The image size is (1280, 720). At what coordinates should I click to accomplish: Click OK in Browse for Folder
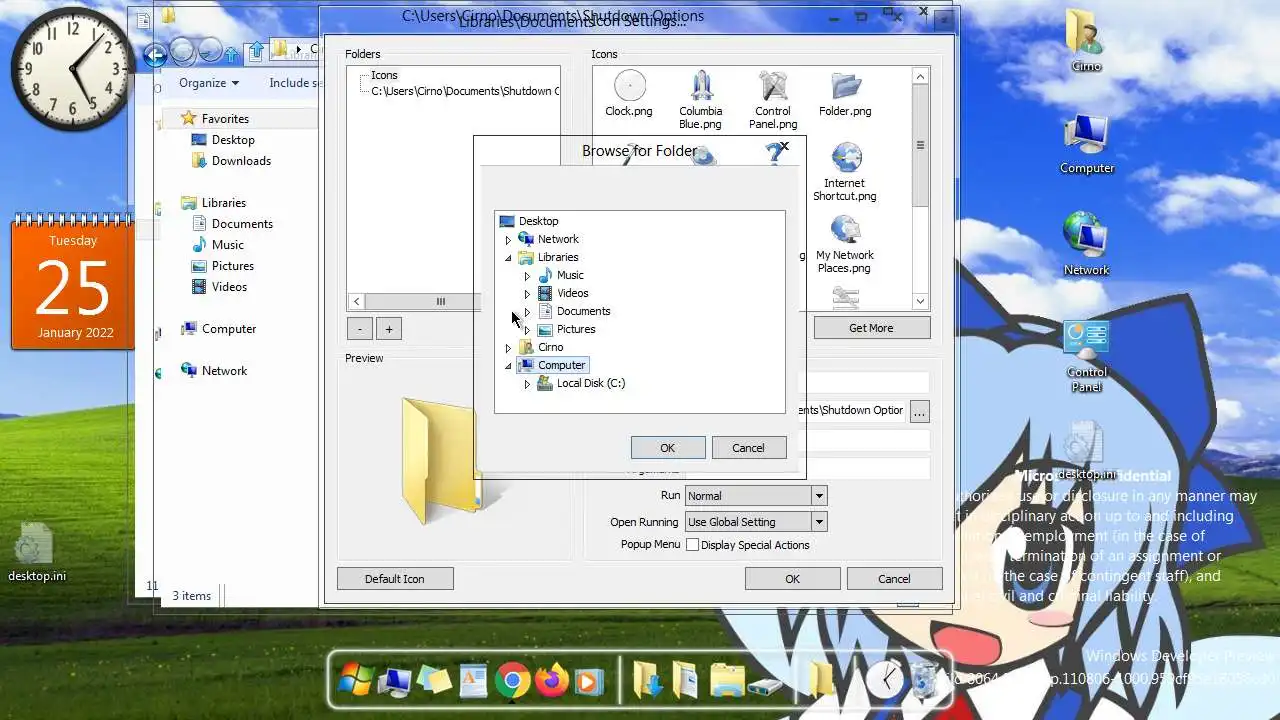click(x=668, y=448)
